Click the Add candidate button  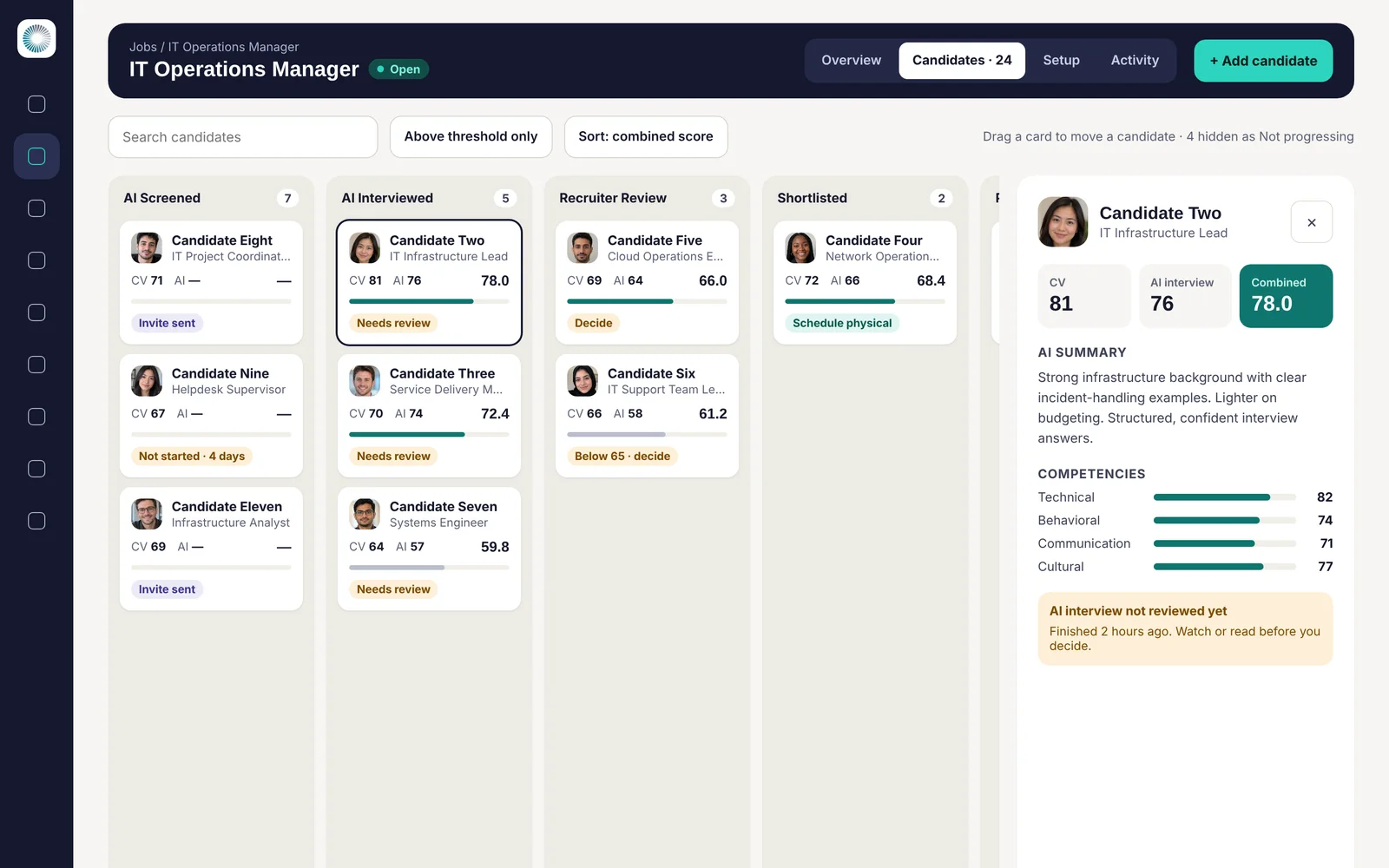(x=1263, y=61)
